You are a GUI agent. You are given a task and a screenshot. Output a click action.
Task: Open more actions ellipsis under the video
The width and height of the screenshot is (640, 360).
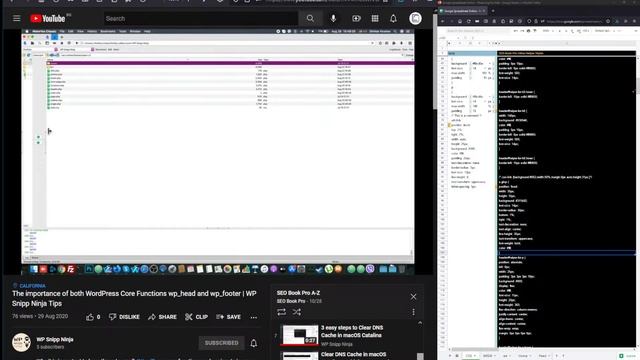pyautogui.click(x=253, y=317)
